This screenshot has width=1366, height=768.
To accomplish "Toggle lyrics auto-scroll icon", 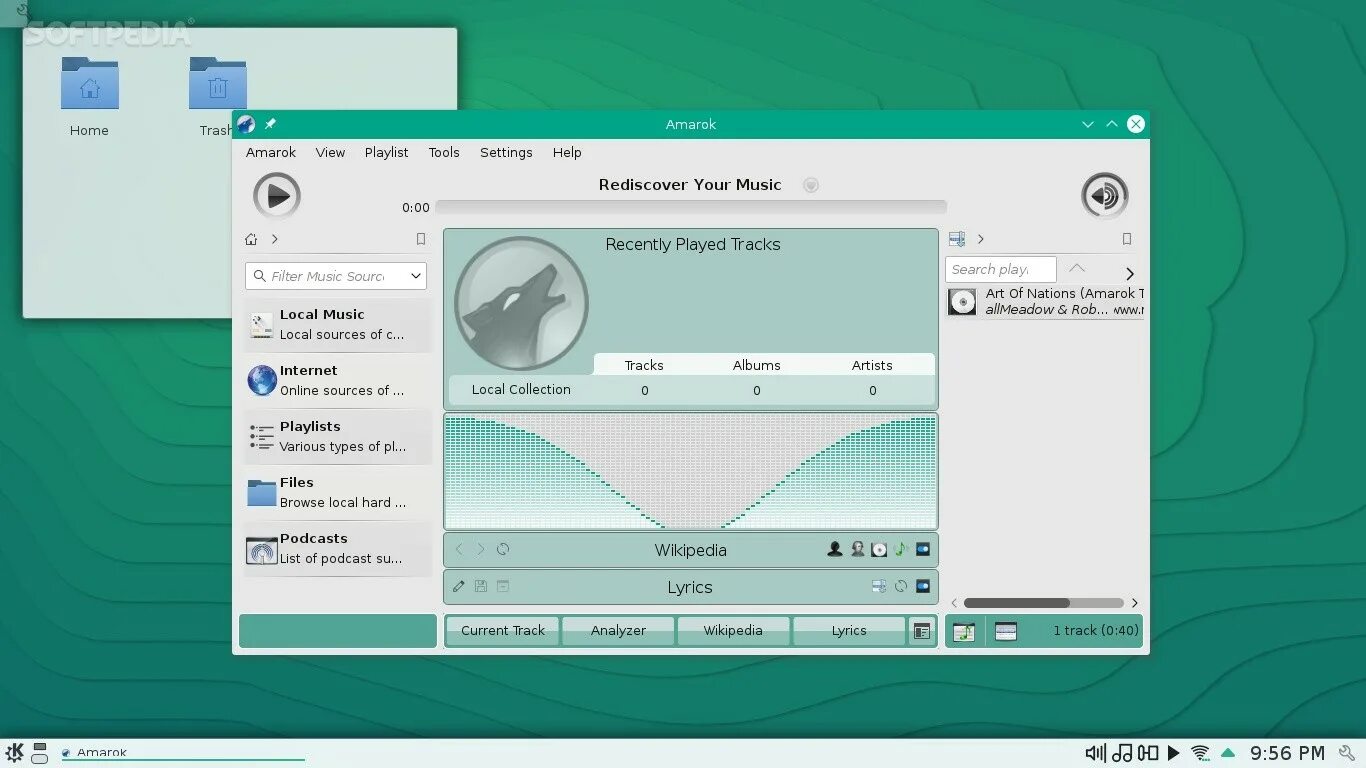I will pos(879,586).
